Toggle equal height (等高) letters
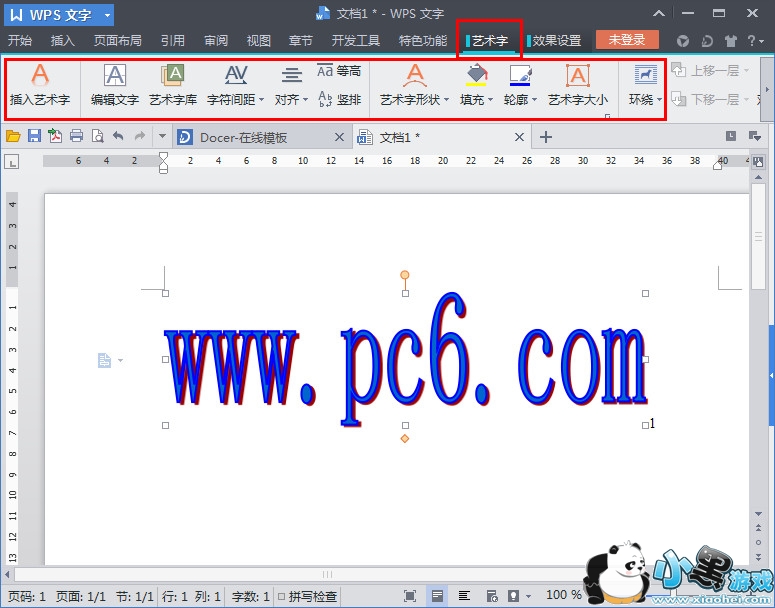The width and height of the screenshot is (775, 608). (x=339, y=71)
